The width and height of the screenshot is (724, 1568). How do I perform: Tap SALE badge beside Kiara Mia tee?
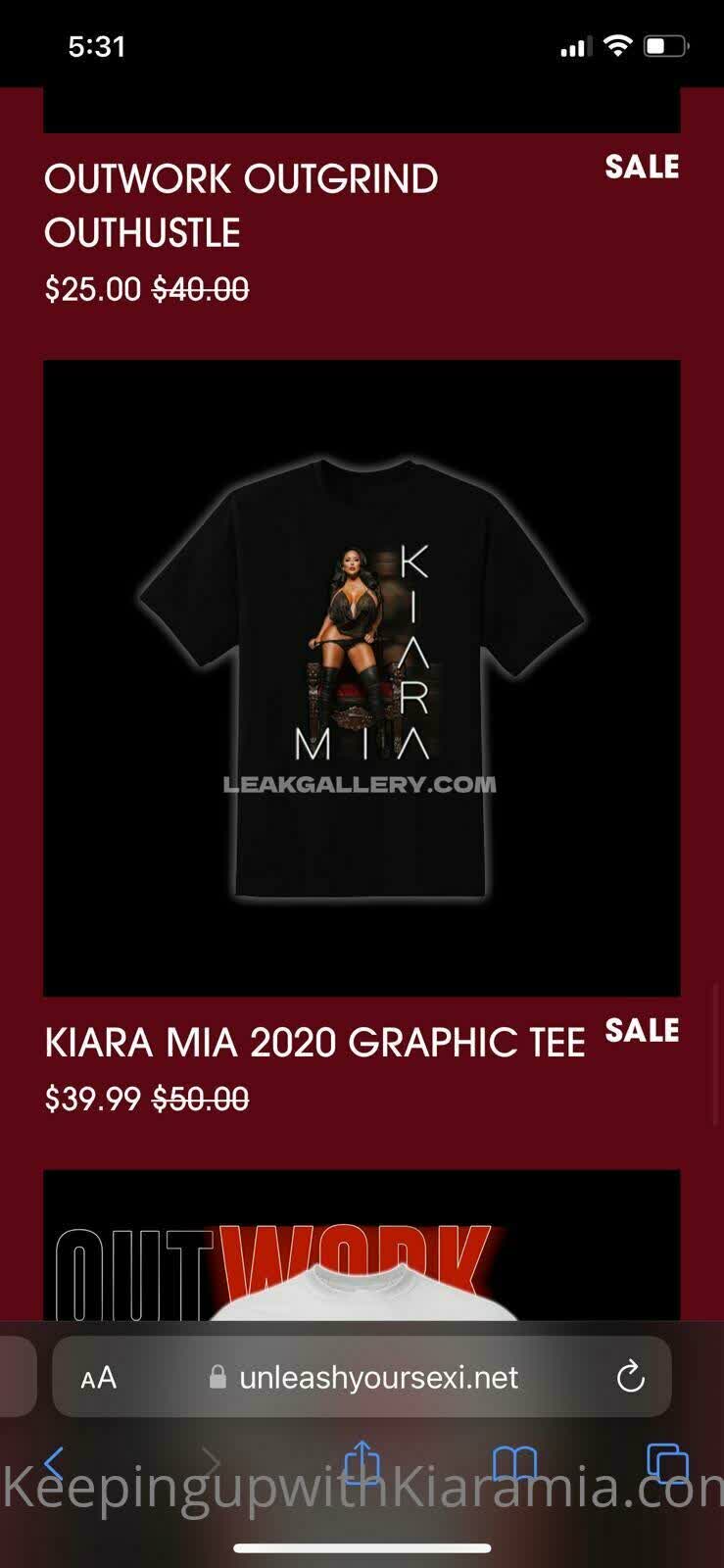642,1030
